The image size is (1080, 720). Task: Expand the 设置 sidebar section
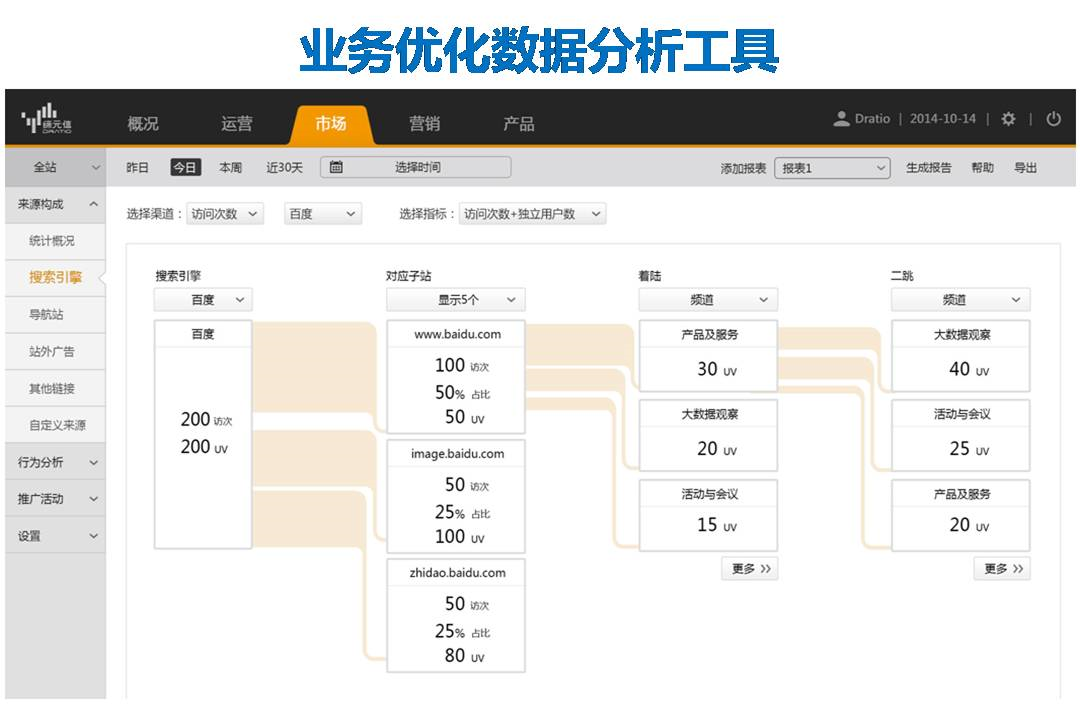pos(56,536)
